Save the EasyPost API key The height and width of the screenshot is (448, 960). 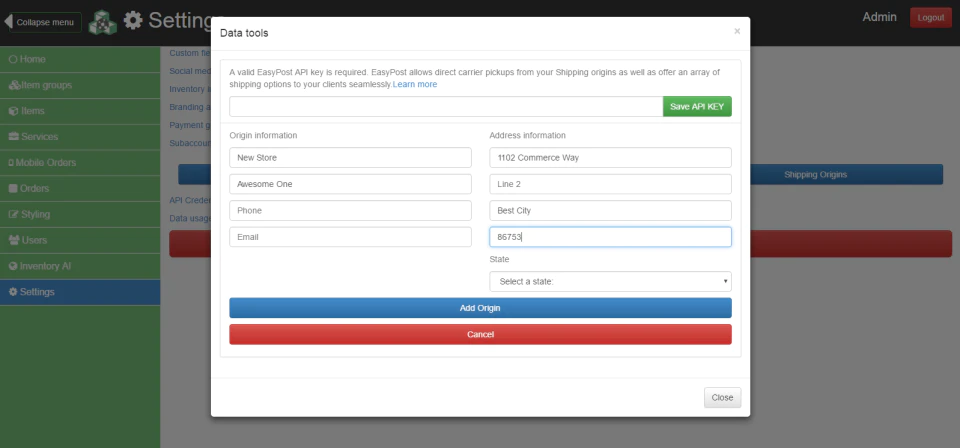pyautogui.click(x=697, y=106)
